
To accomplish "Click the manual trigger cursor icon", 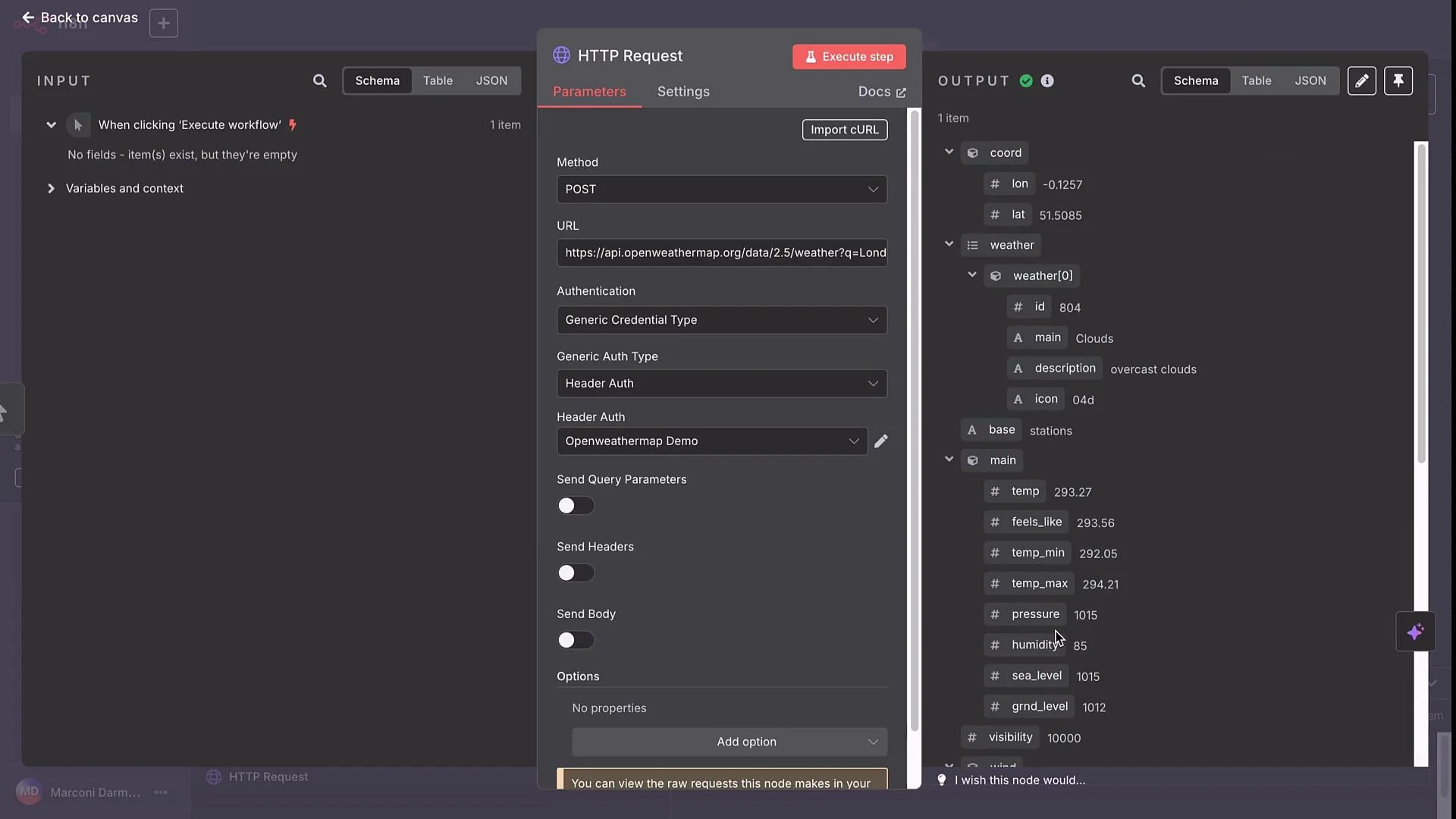I will coord(78,125).
